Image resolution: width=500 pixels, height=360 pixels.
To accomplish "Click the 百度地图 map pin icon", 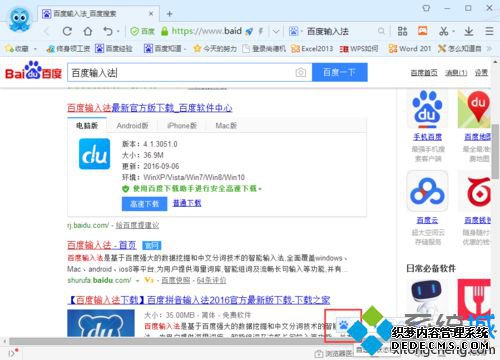I will point(474,109).
